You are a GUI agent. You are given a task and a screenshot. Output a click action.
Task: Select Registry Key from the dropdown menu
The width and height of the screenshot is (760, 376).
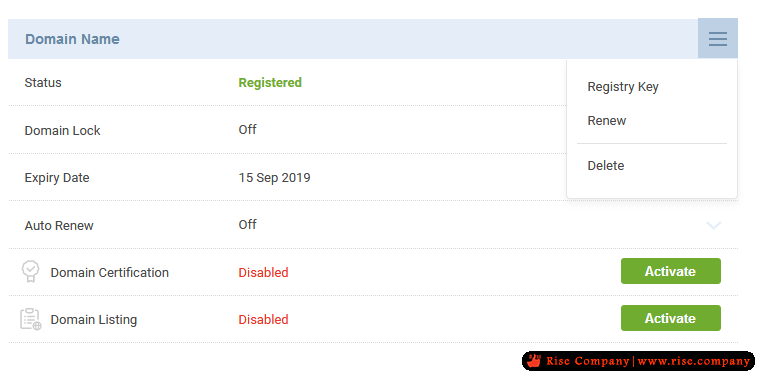coord(623,87)
